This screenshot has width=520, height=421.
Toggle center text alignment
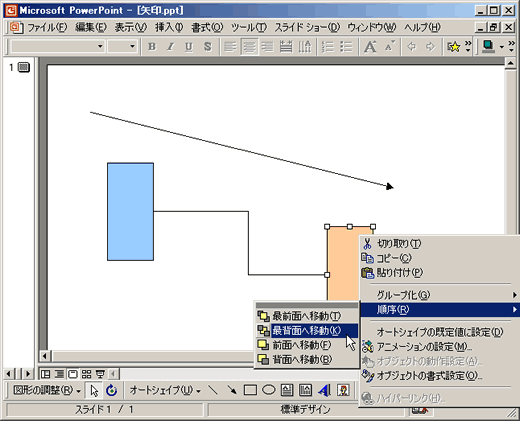click(x=249, y=46)
